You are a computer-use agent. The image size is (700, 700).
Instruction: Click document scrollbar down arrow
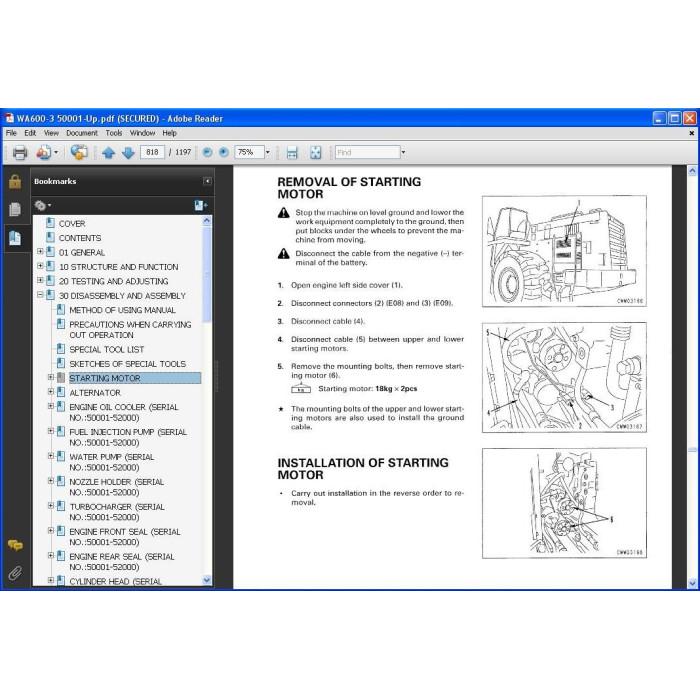click(x=692, y=583)
